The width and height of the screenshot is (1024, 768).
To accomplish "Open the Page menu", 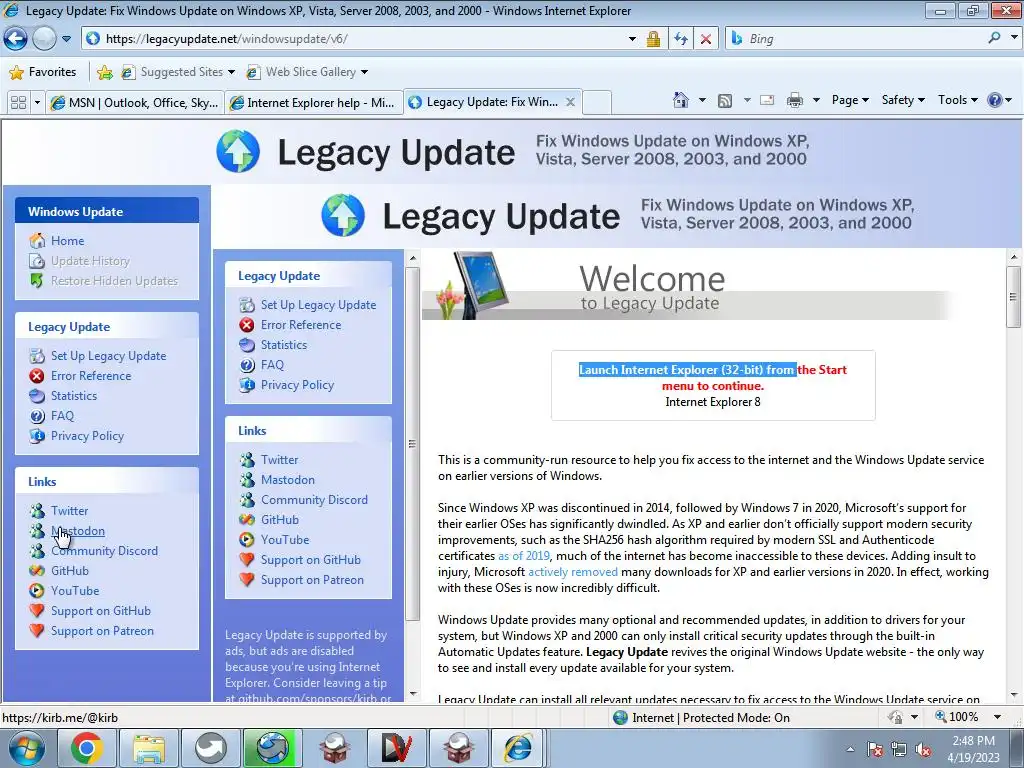I will [850, 100].
